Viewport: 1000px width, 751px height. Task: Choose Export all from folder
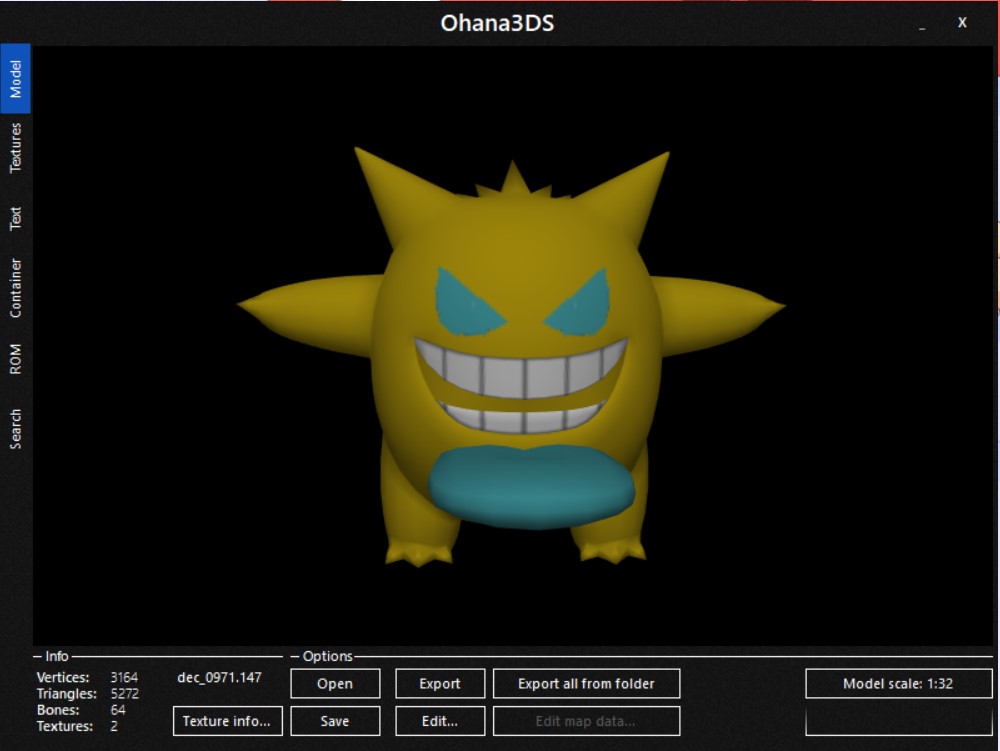pyautogui.click(x=586, y=683)
